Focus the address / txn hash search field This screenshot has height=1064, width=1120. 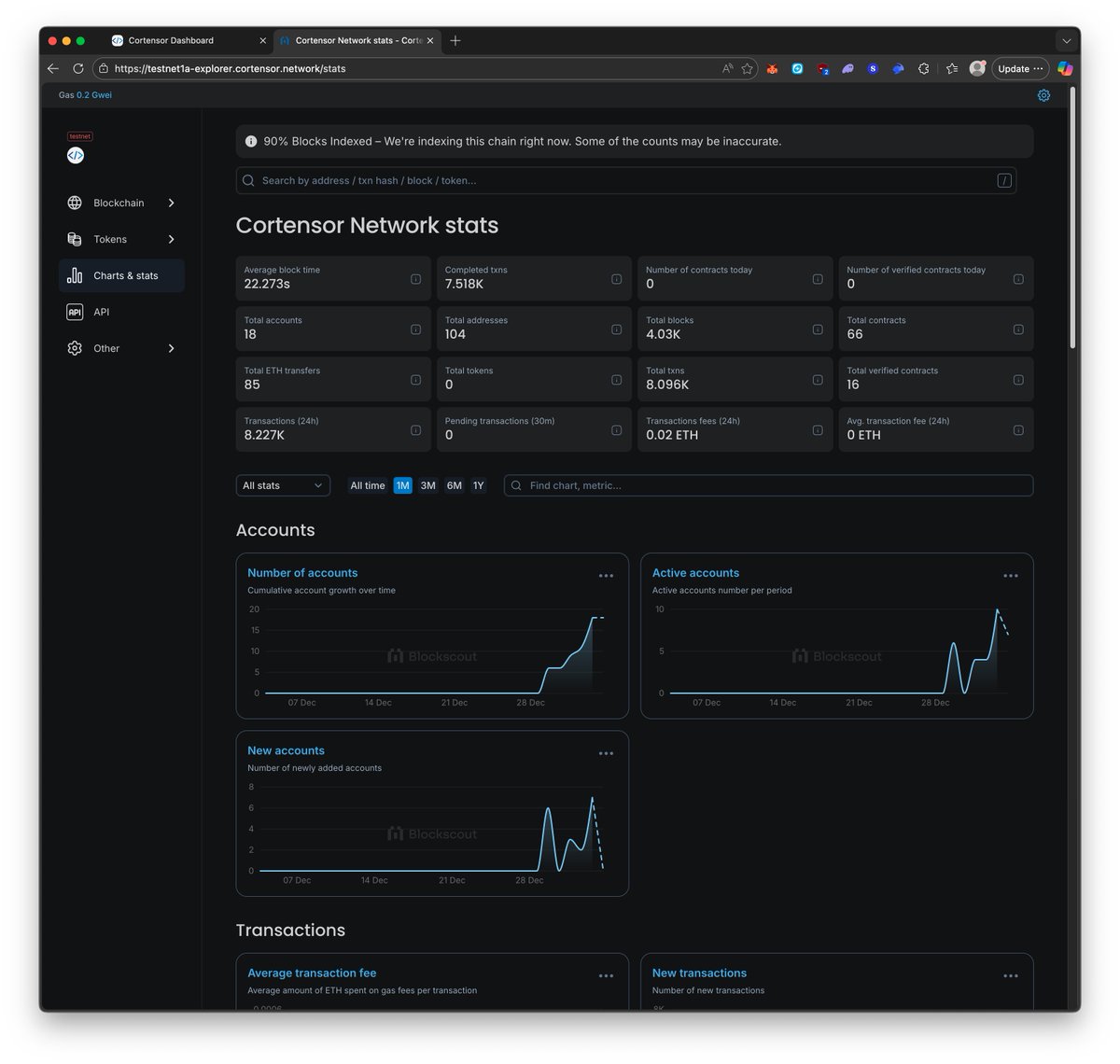click(x=625, y=180)
